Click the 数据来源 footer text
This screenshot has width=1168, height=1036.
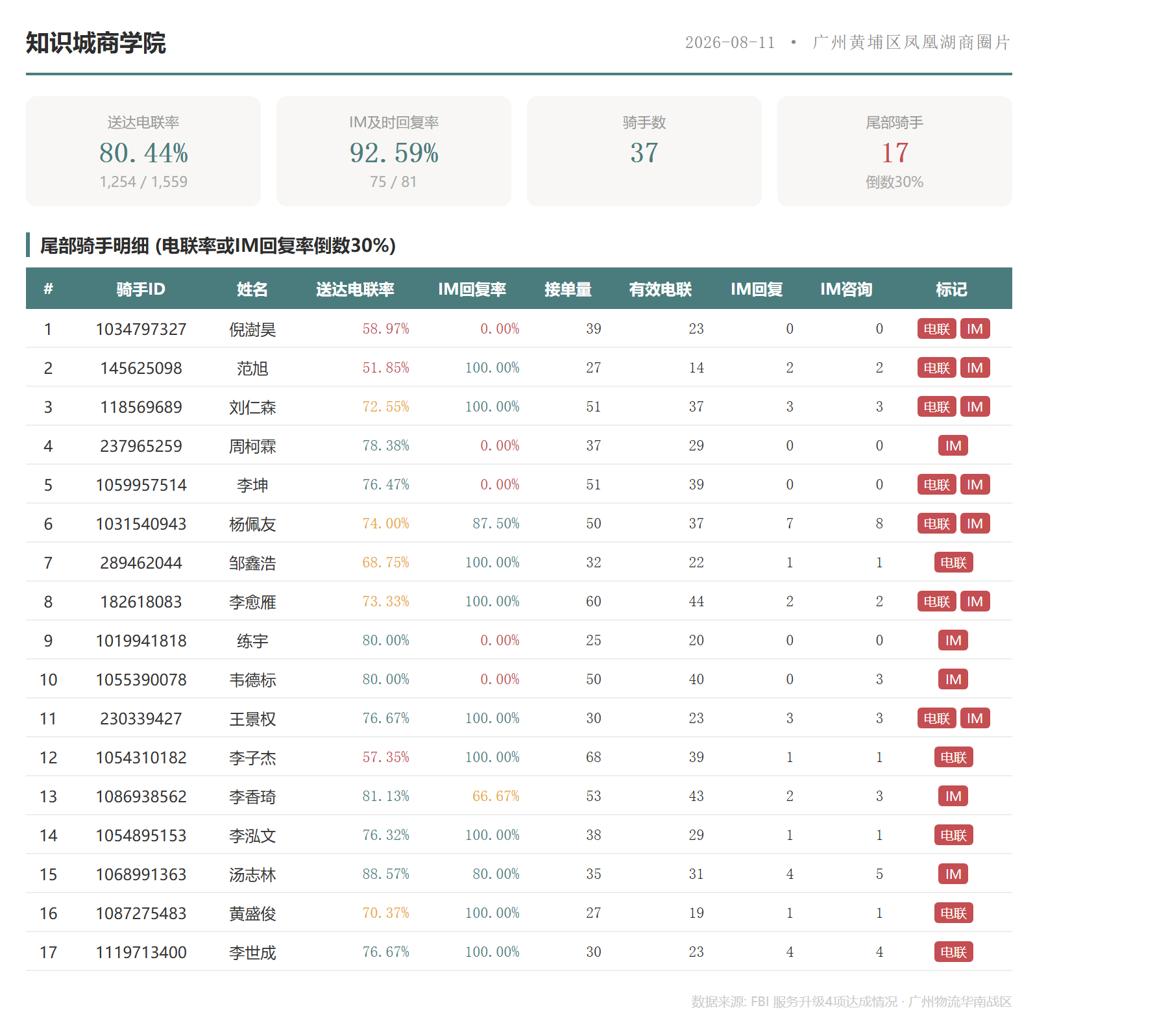[x=851, y=1002]
